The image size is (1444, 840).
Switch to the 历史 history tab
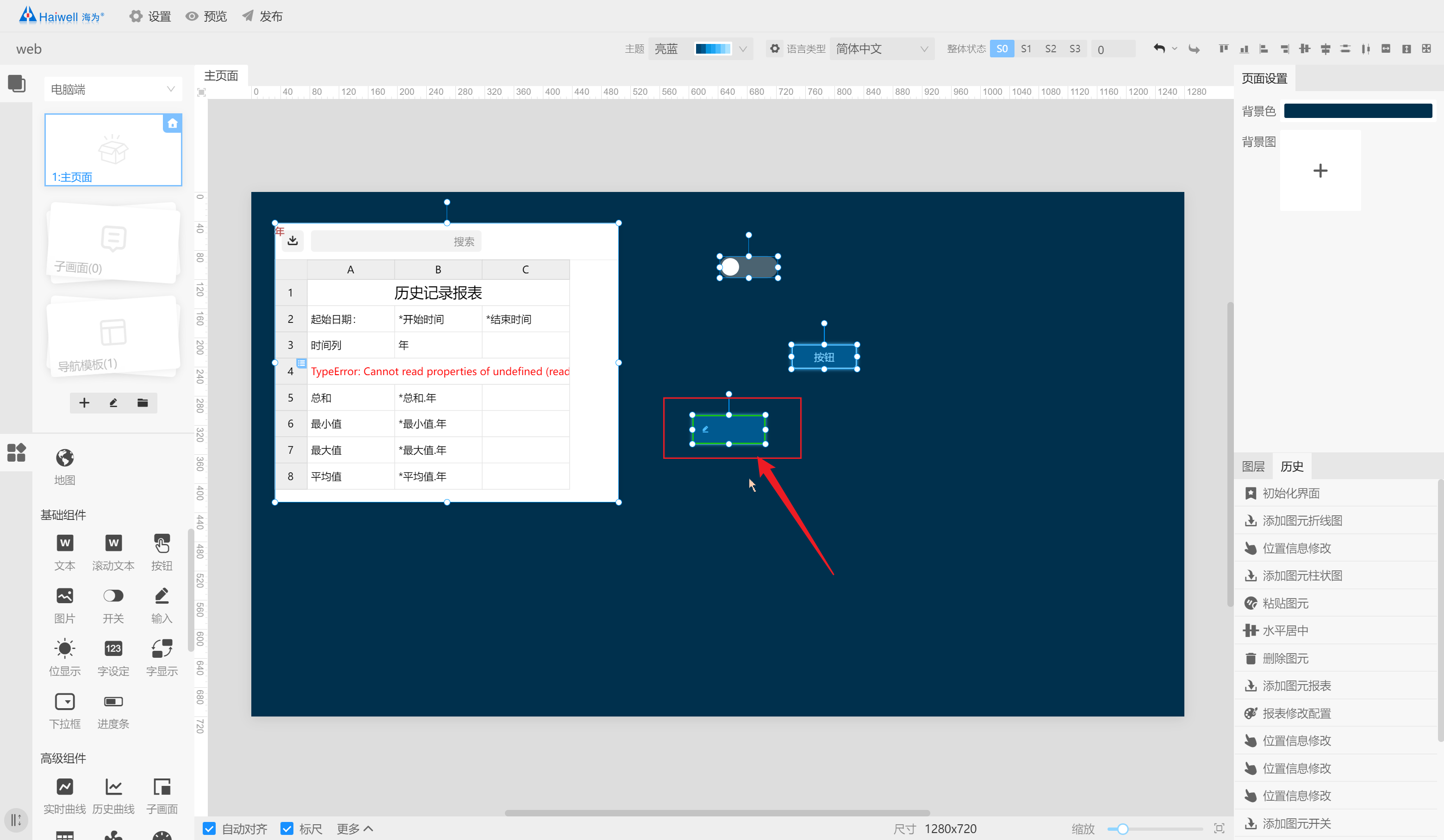(x=1292, y=466)
